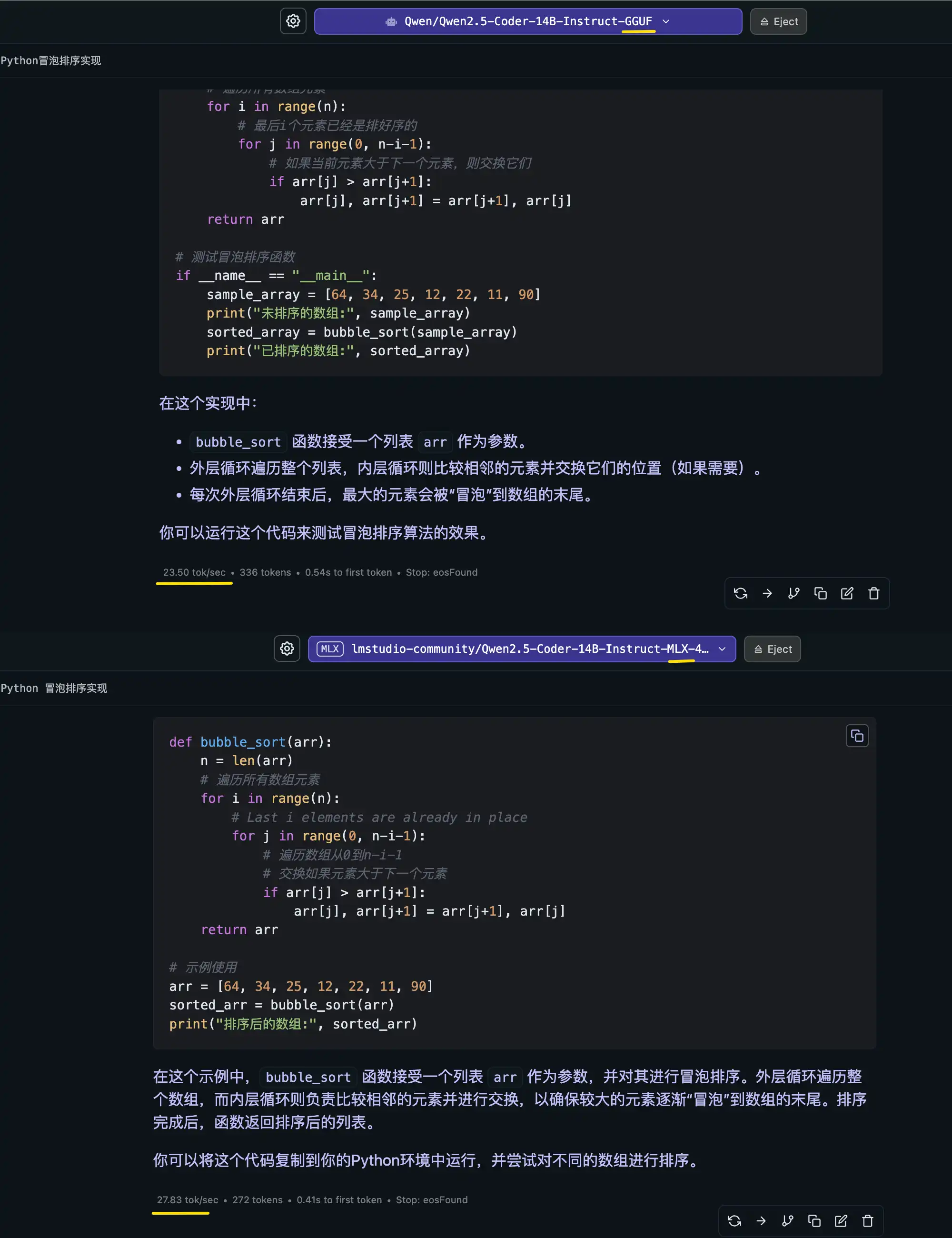Edit the 336 tokens response message

pos(847,593)
